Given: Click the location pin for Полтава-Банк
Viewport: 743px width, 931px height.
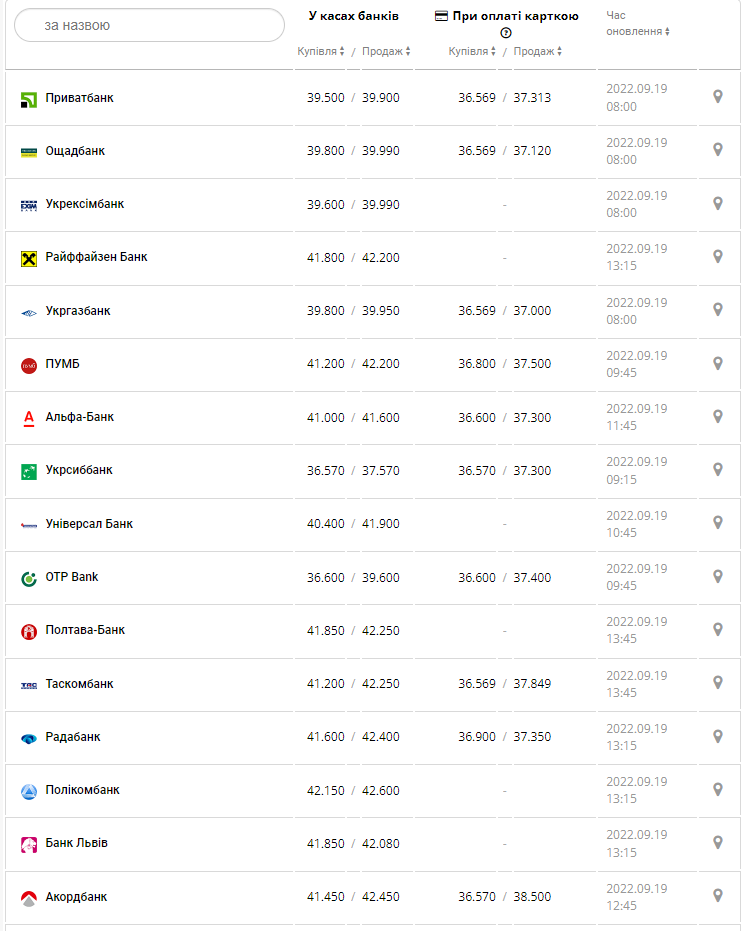Looking at the screenshot, I should point(717,629).
